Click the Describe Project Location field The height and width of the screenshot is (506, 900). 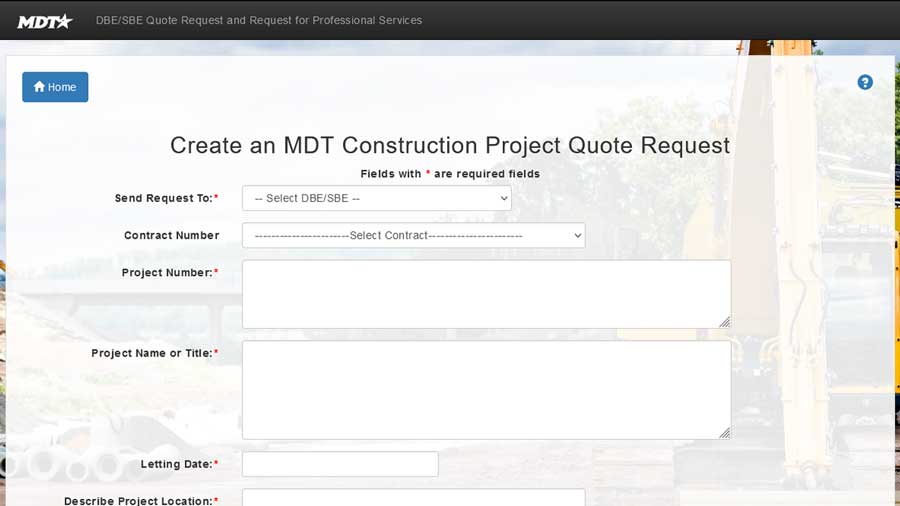413,497
